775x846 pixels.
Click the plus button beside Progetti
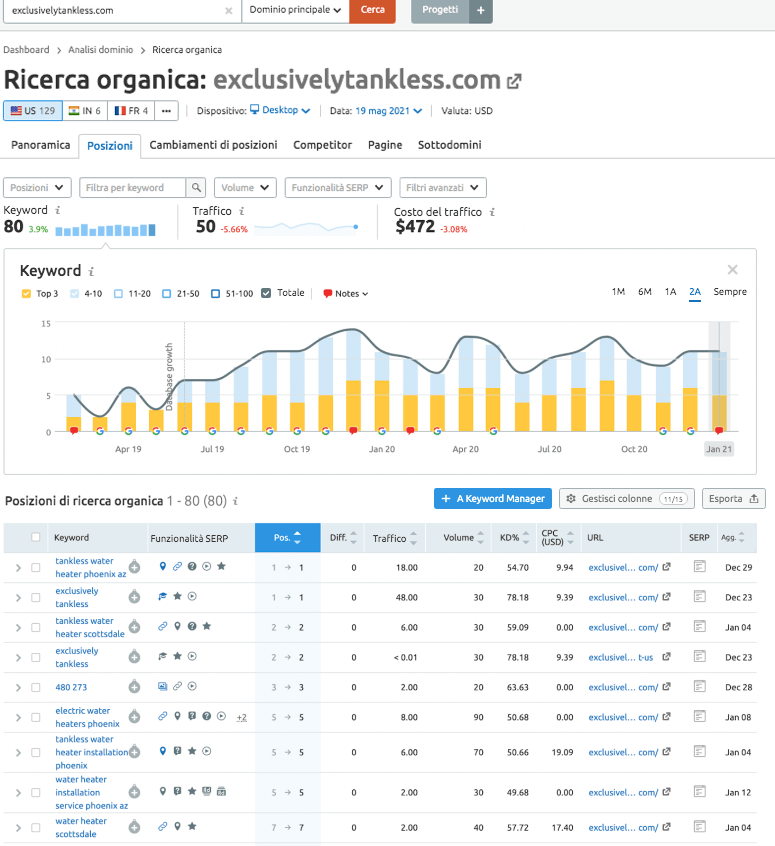481,10
